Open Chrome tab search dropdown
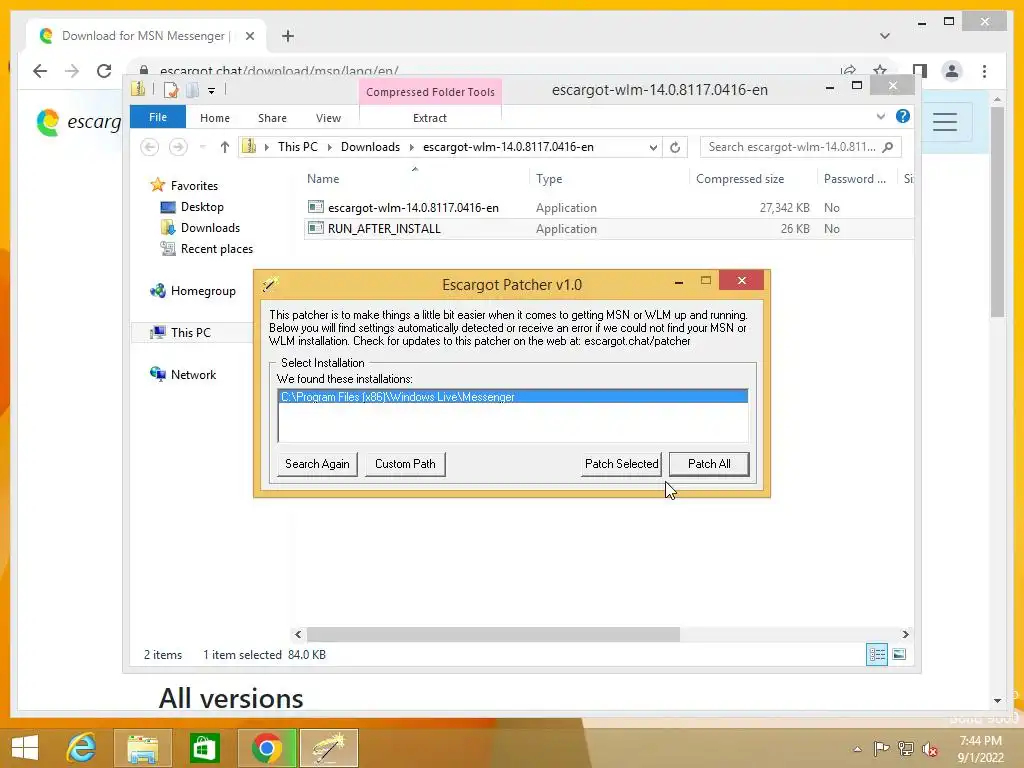This screenshot has width=1024, height=768. click(x=885, y=36)
